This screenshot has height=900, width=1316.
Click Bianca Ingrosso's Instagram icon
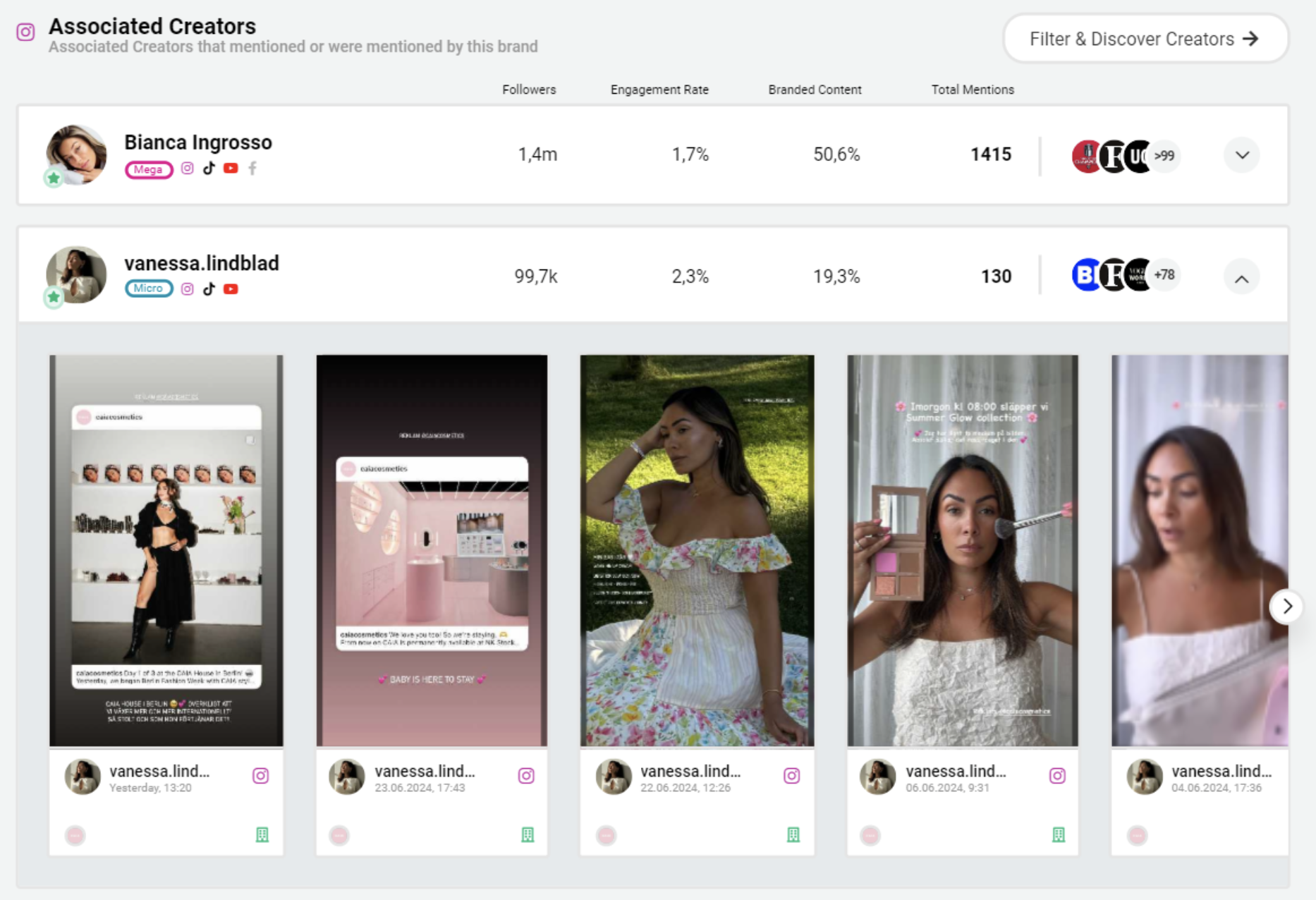pos(187,169)
